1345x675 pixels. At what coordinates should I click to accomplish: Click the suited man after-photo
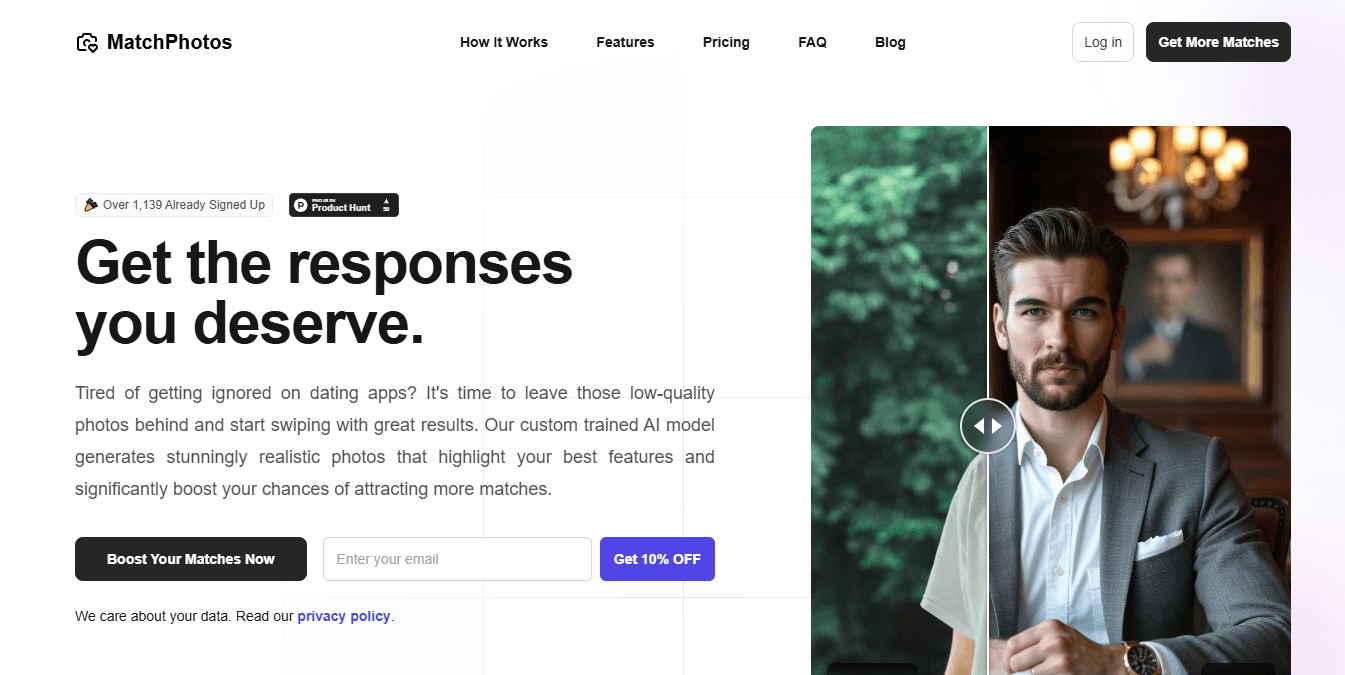[x=1140, y=400]
